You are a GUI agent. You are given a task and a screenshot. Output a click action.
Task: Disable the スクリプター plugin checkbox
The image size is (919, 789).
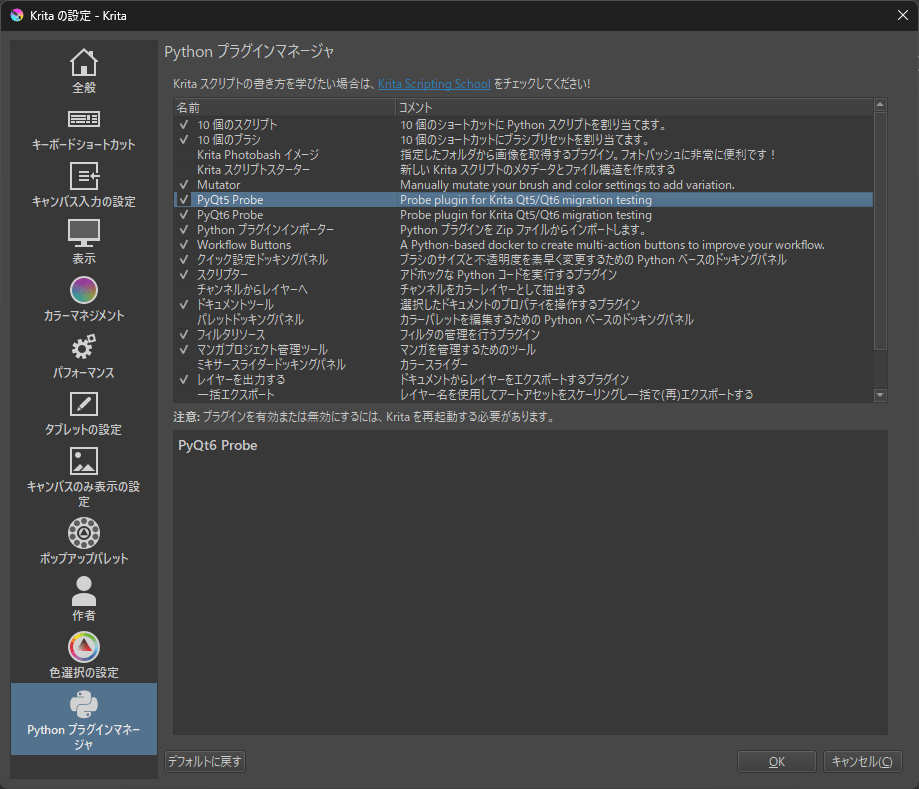tap(184, 275)
